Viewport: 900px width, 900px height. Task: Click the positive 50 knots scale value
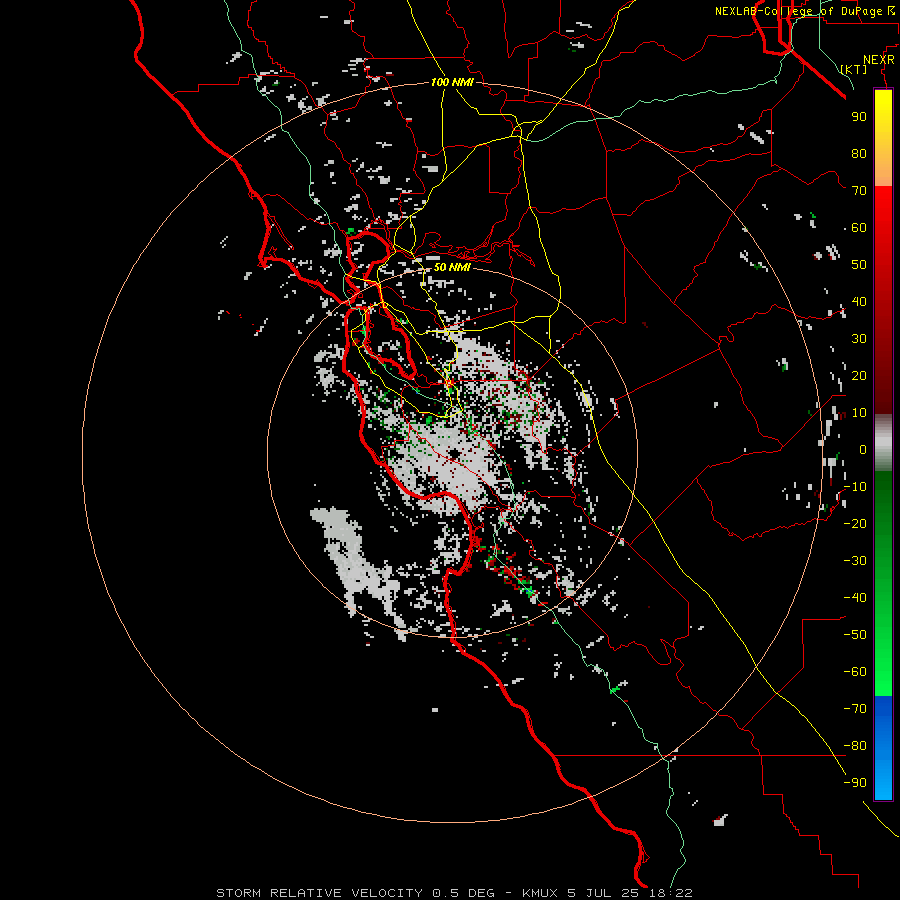859,265
